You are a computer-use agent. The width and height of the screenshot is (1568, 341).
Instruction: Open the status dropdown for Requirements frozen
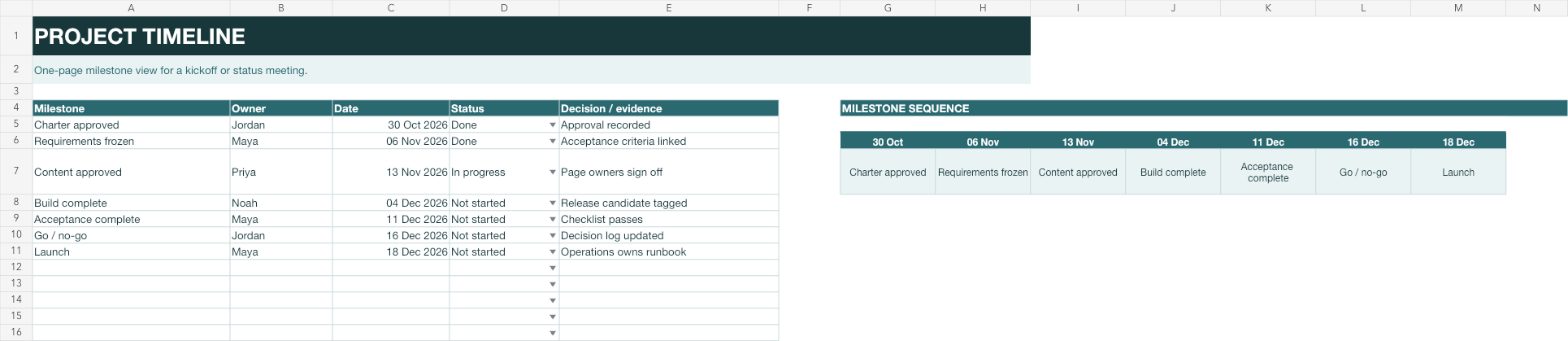click(x=553, y=142)
